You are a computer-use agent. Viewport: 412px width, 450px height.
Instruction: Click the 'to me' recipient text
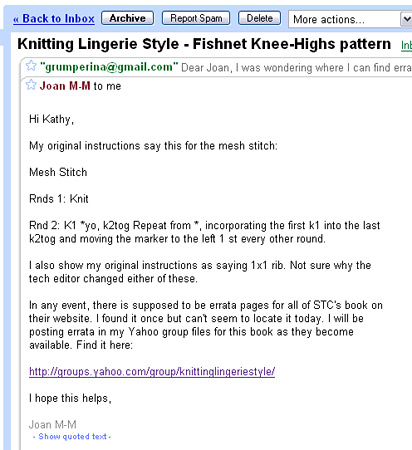(x=107, y=86)
